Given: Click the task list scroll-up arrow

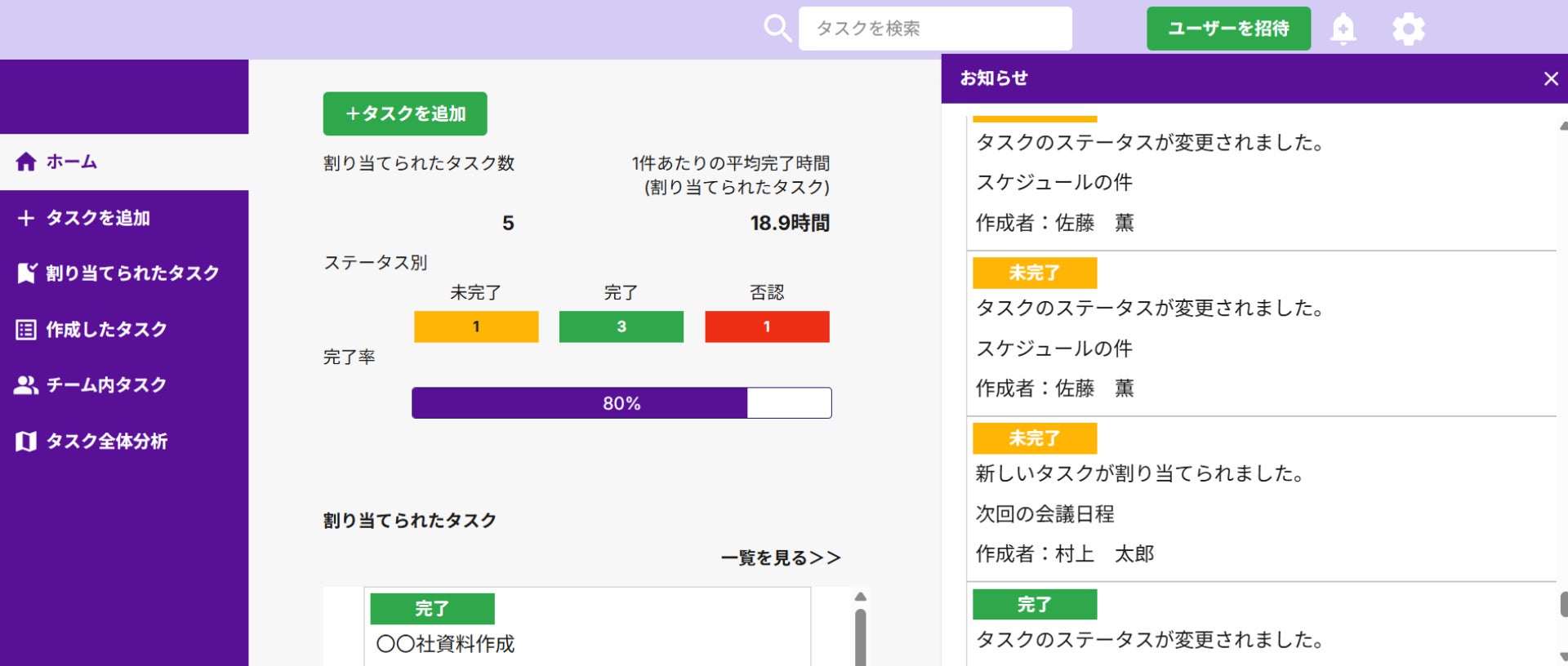Looking at the screenshot, I should point(860,597).
